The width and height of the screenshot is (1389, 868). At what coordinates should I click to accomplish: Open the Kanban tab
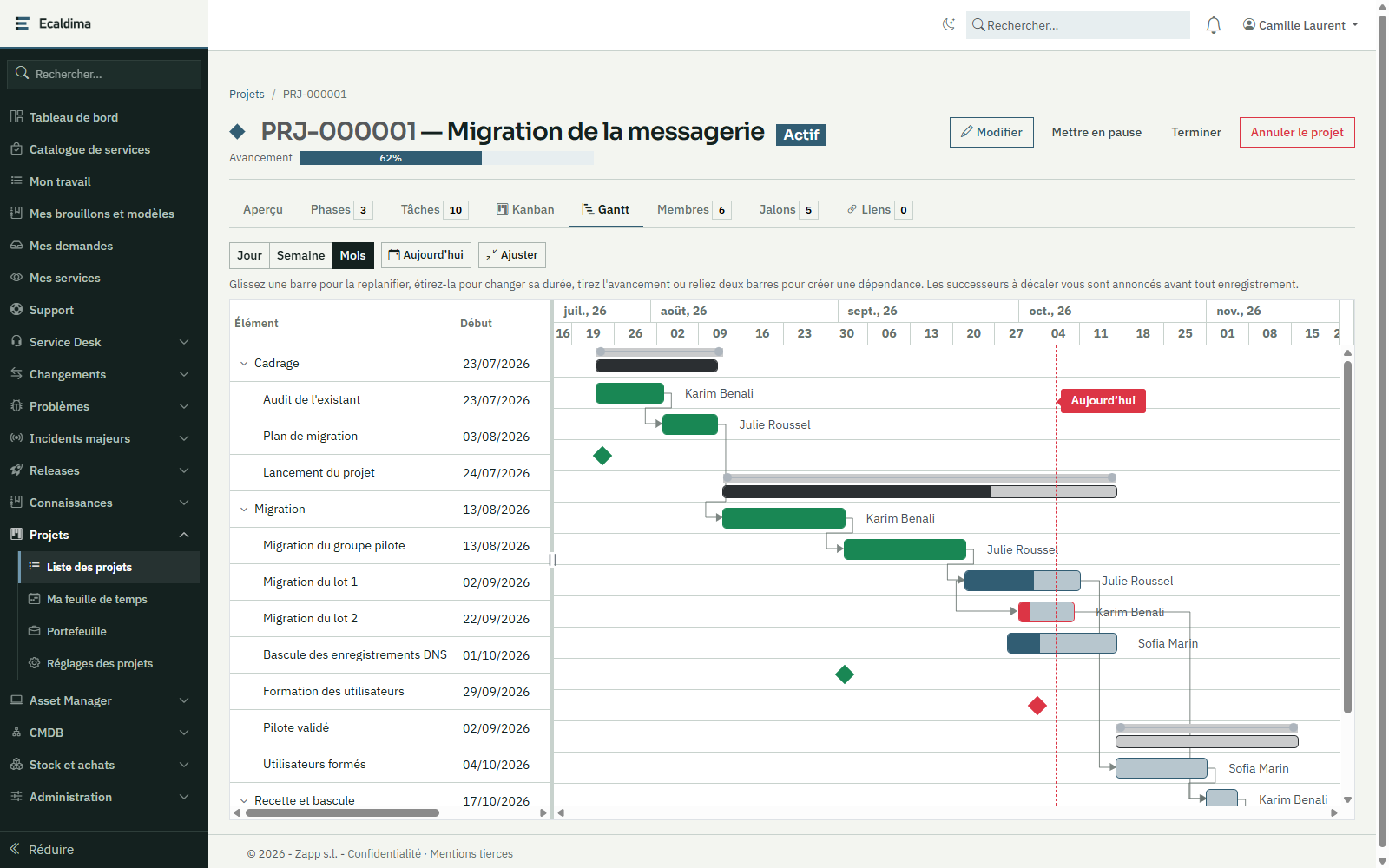(x=525, y=209)
